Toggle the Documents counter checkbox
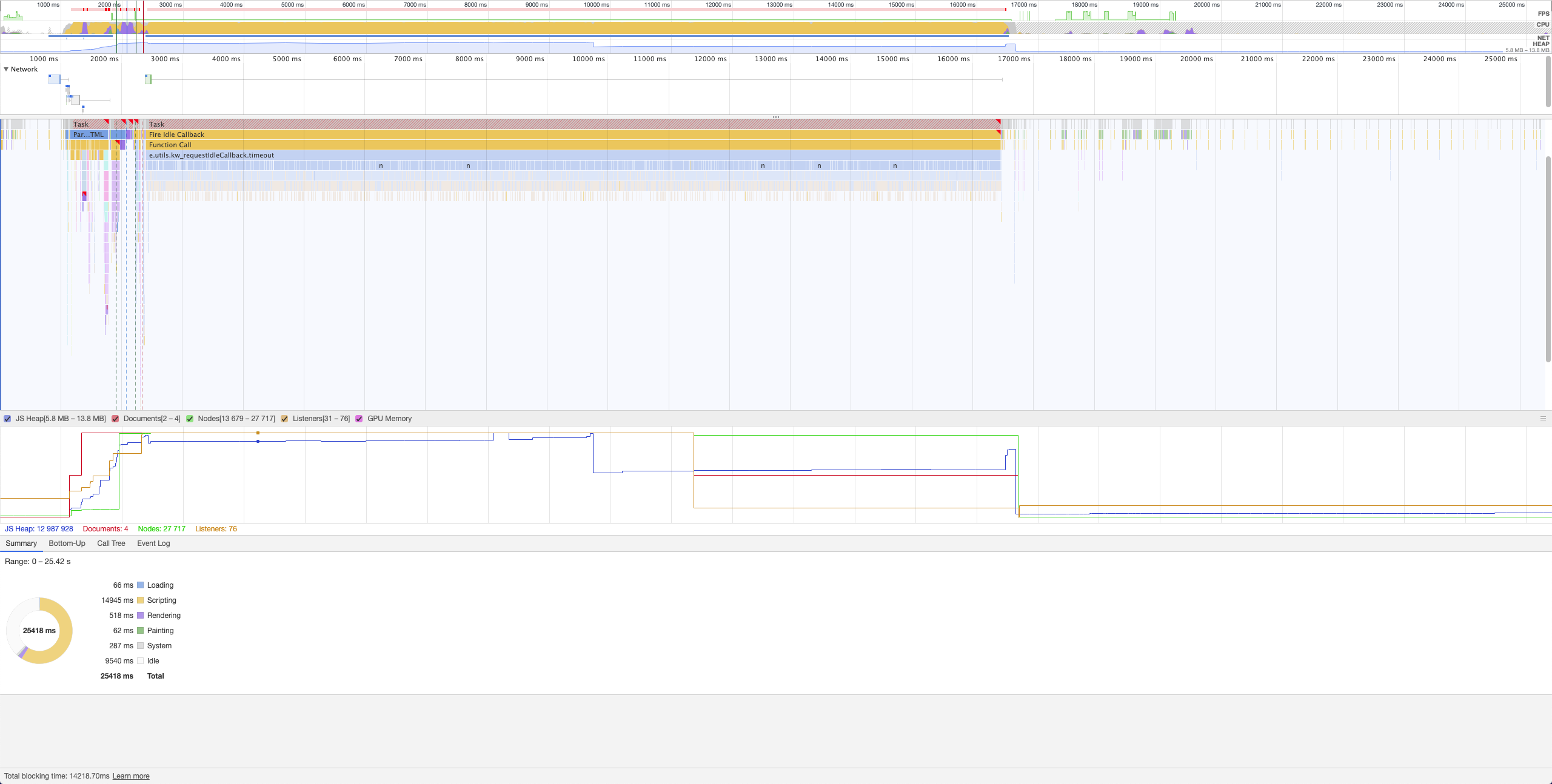The width and height of the screenshot is (1552, 784). pos(115,419)
